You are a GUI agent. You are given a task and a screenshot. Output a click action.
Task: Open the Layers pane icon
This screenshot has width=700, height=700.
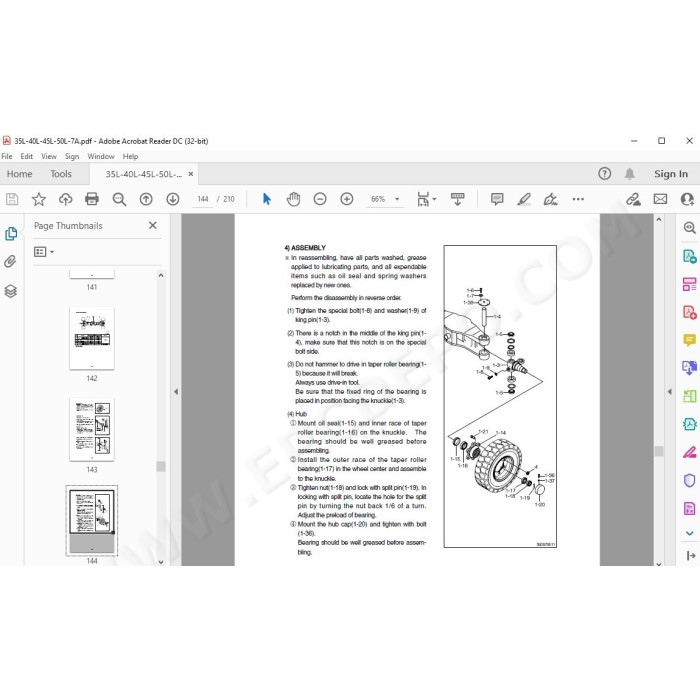point(11,291)
